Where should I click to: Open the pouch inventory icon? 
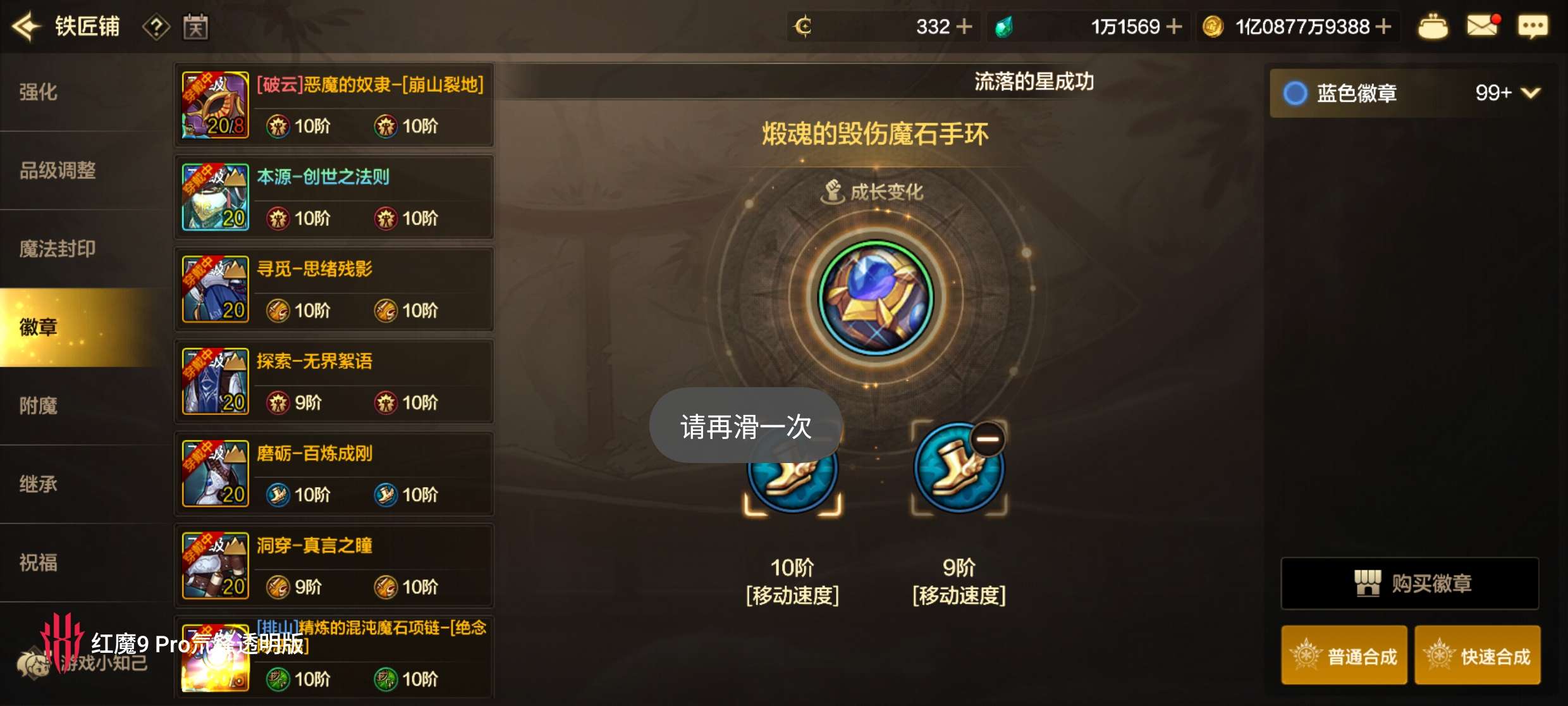click(x=1432, y=27)
